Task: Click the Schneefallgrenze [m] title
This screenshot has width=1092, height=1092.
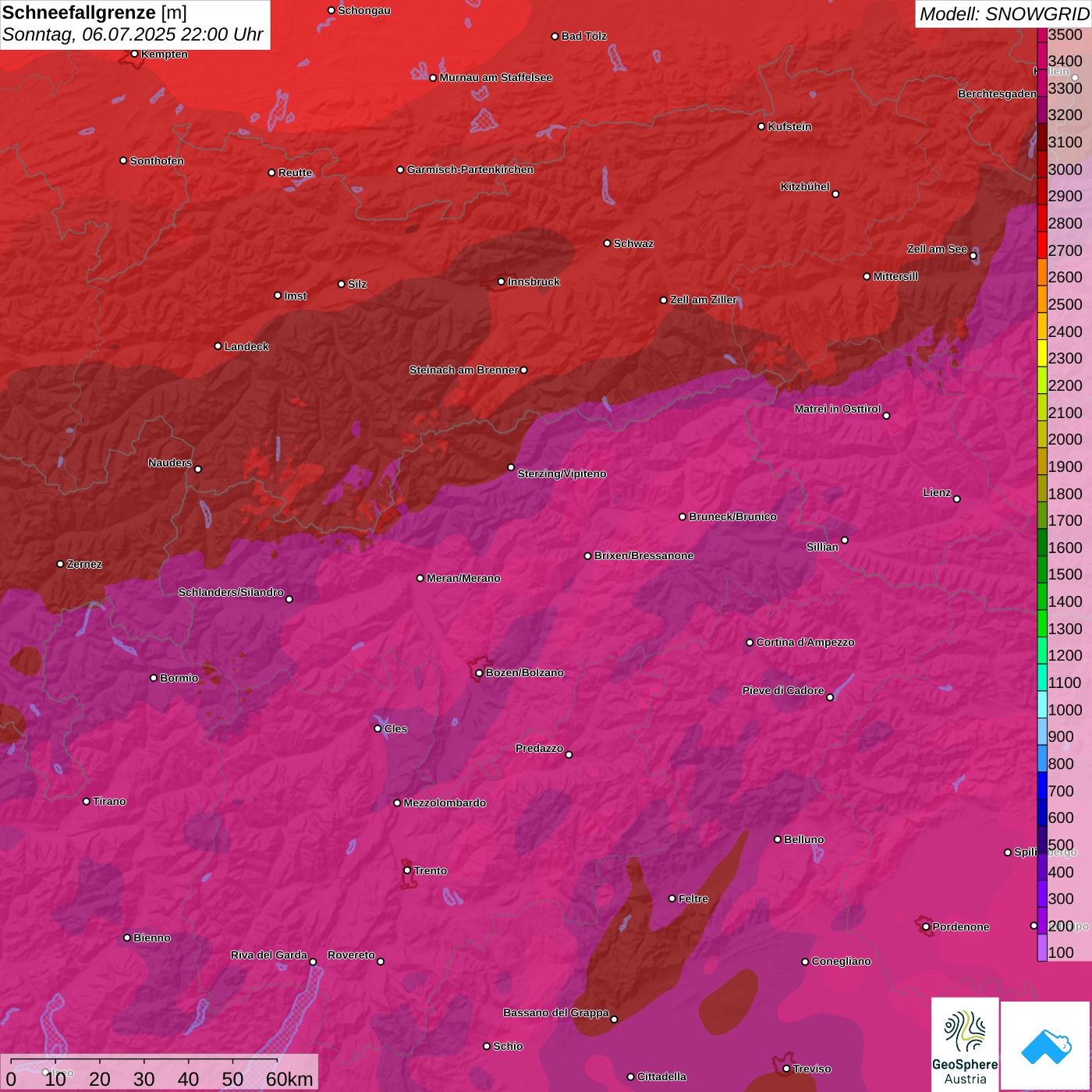Action: [94, 12]
